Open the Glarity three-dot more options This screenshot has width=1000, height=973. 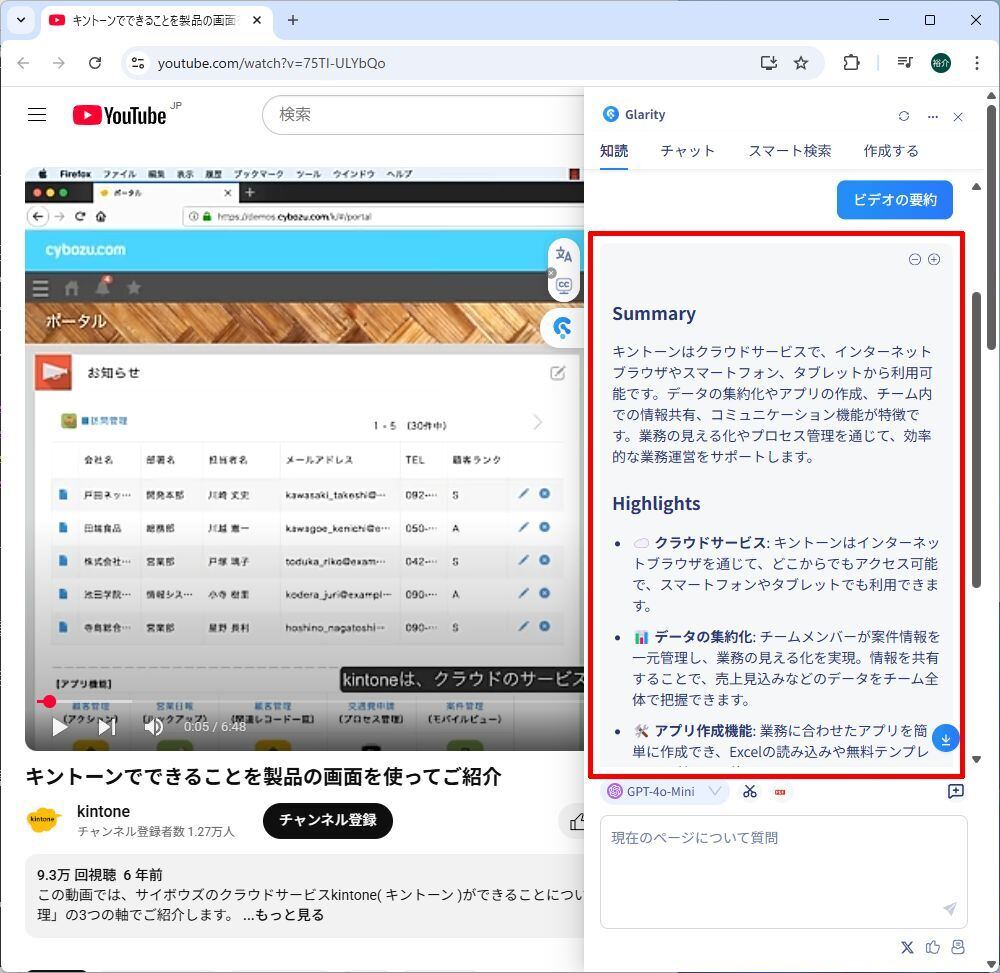(x=932, y=117)
